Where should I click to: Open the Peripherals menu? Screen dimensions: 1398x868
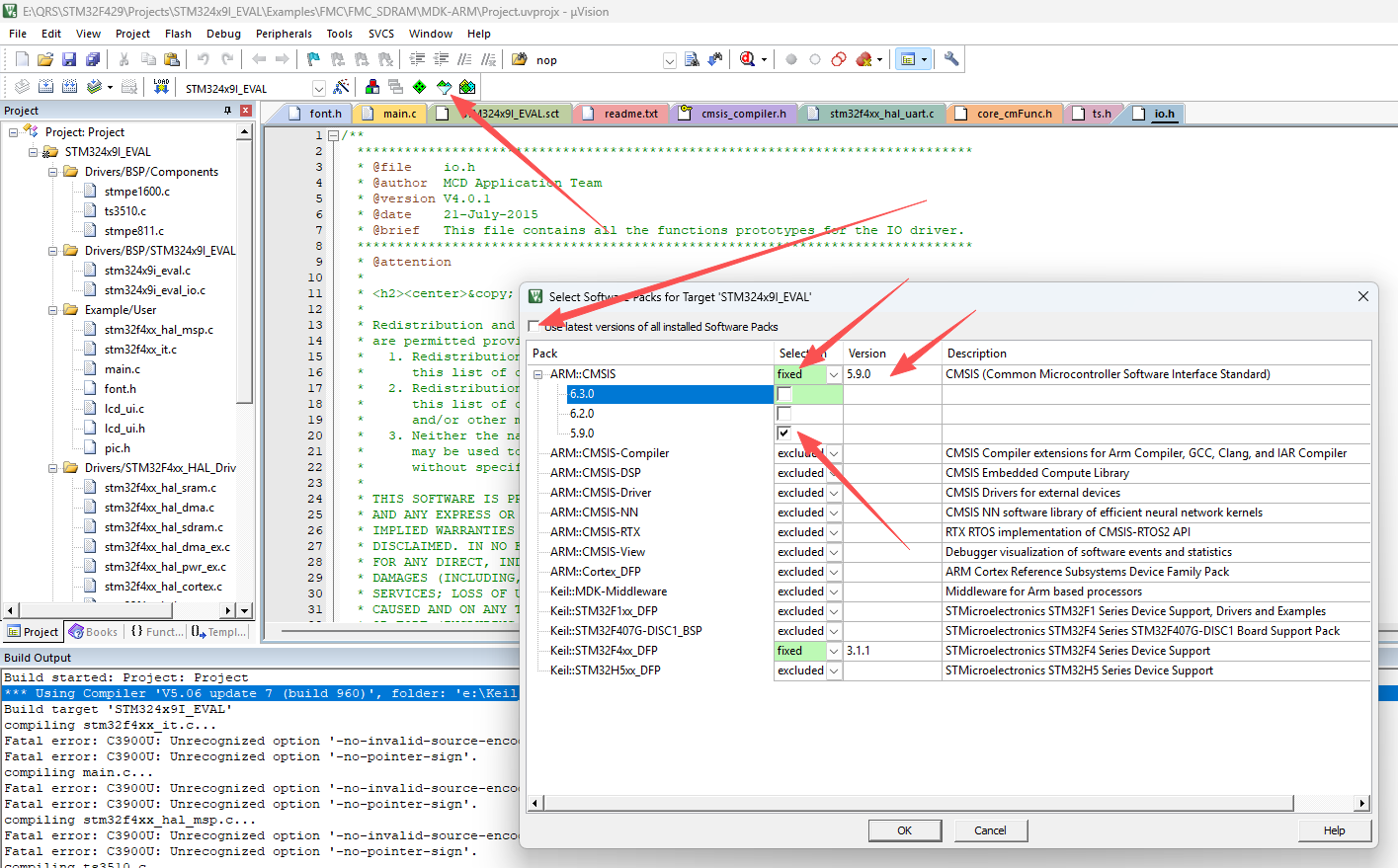[x=284, y=34]
